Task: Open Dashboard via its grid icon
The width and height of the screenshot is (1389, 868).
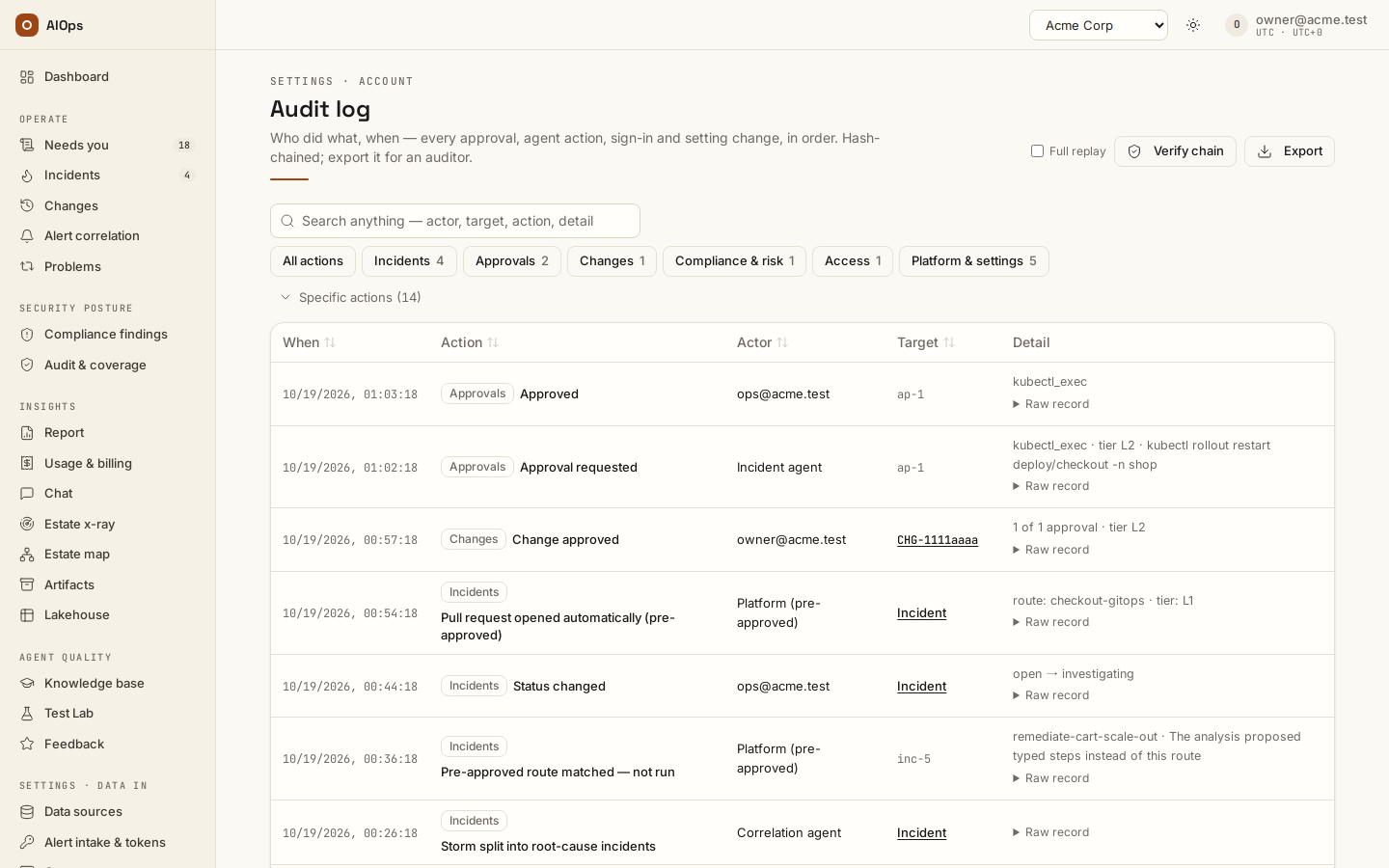Action: click(27, 77)
